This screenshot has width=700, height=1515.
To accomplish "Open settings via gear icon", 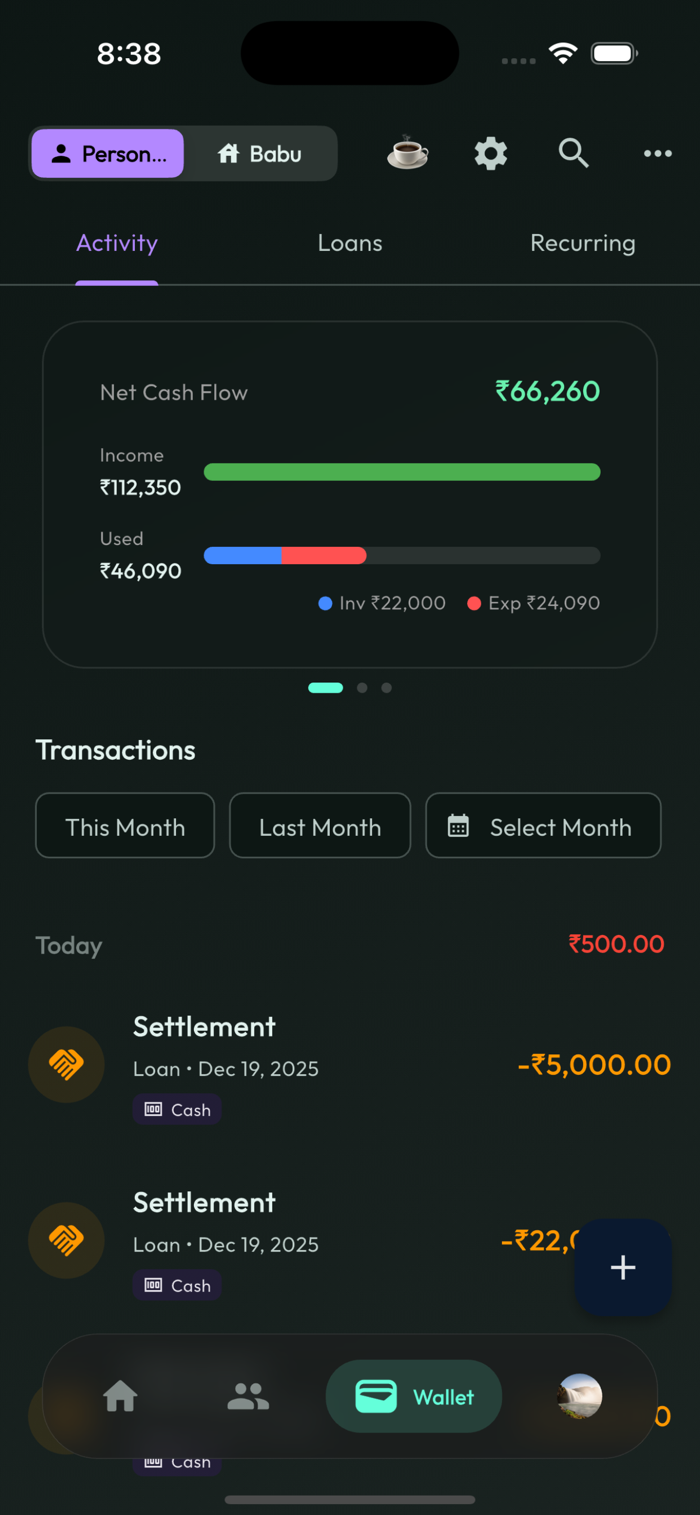I will pos(490,153).
